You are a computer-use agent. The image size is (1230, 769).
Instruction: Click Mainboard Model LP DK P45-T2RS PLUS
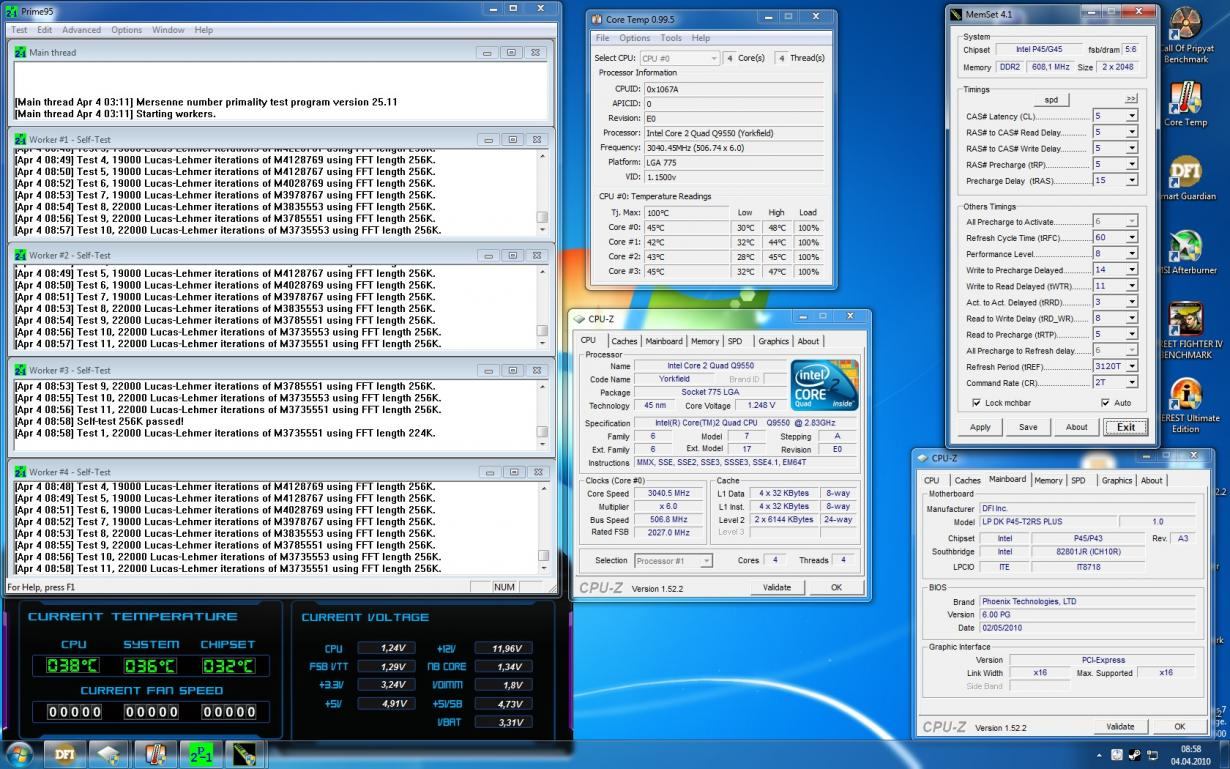[1048, 522]
